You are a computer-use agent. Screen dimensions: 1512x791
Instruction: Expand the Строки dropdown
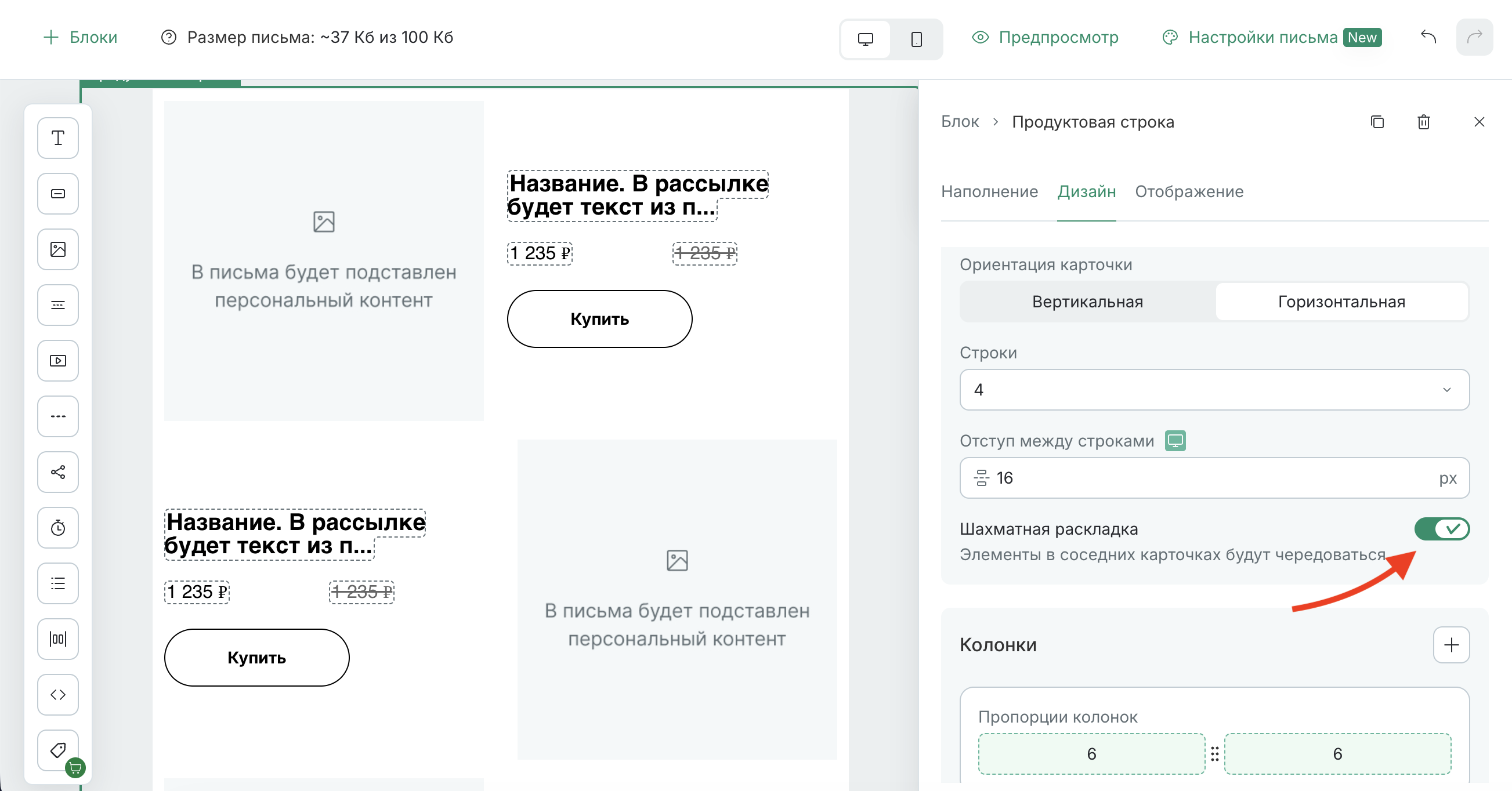coord(1214,390)
